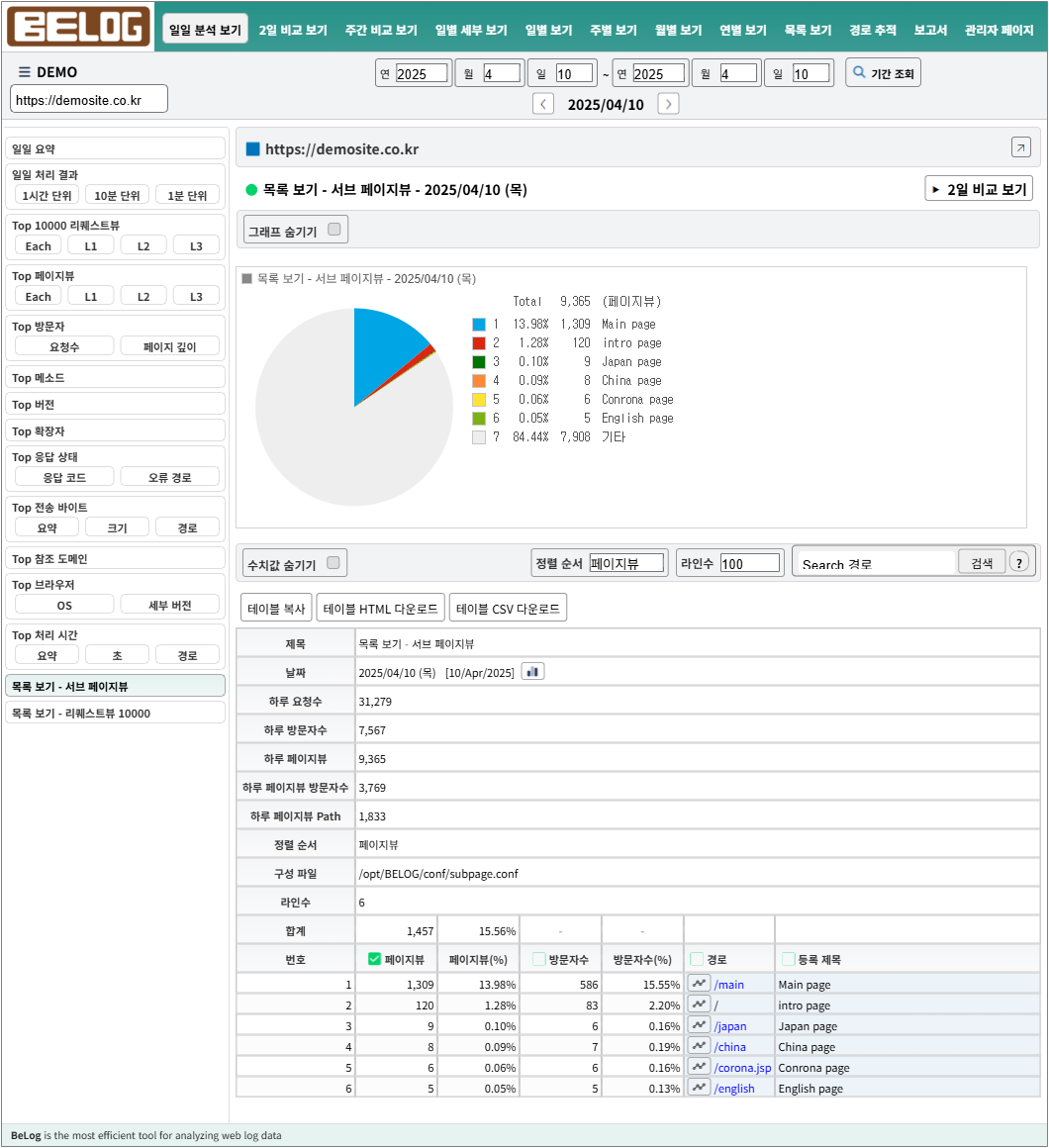The height and width of the screenshot is (1148, 1049).
Task: Go to the previous date with left arrow
Action: tap(542, 104)
